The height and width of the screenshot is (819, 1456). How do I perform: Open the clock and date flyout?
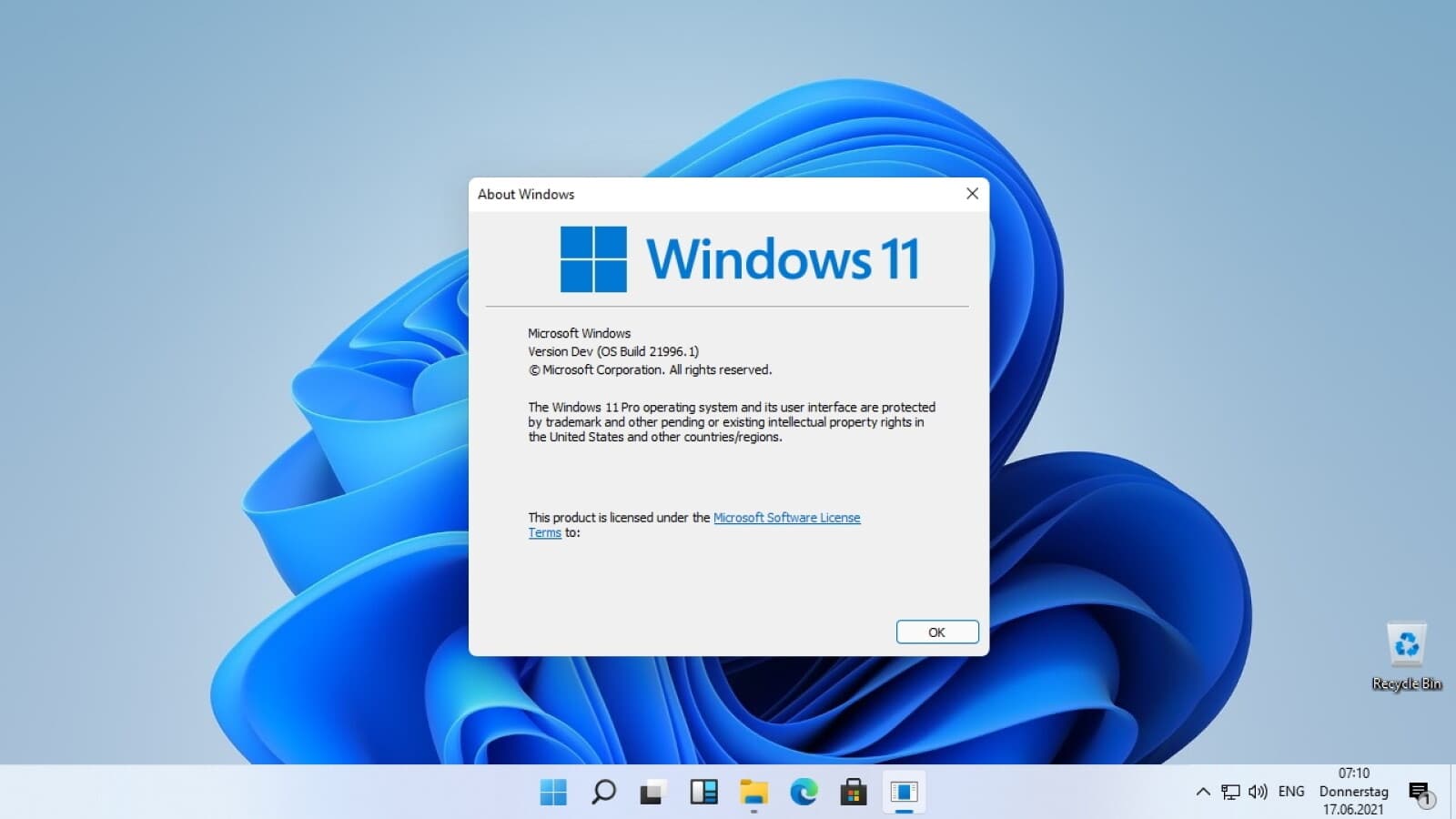[1354, 791]
